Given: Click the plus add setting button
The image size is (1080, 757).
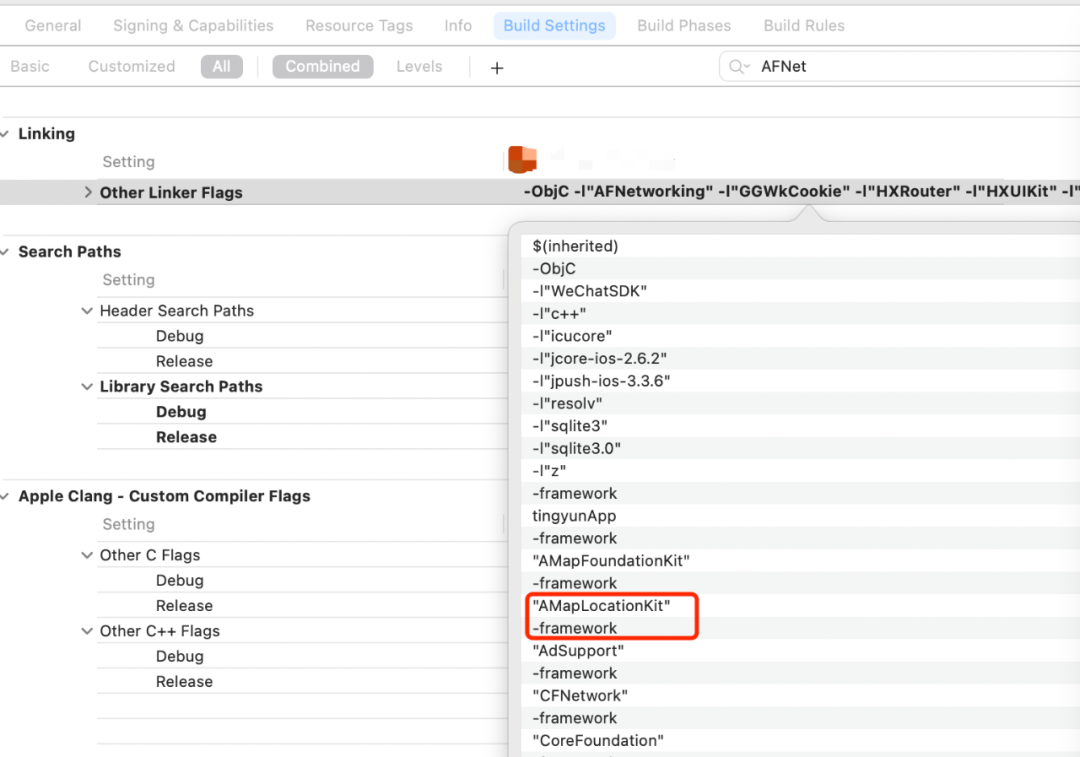Looking at the screenshot, I should point(497,68).
